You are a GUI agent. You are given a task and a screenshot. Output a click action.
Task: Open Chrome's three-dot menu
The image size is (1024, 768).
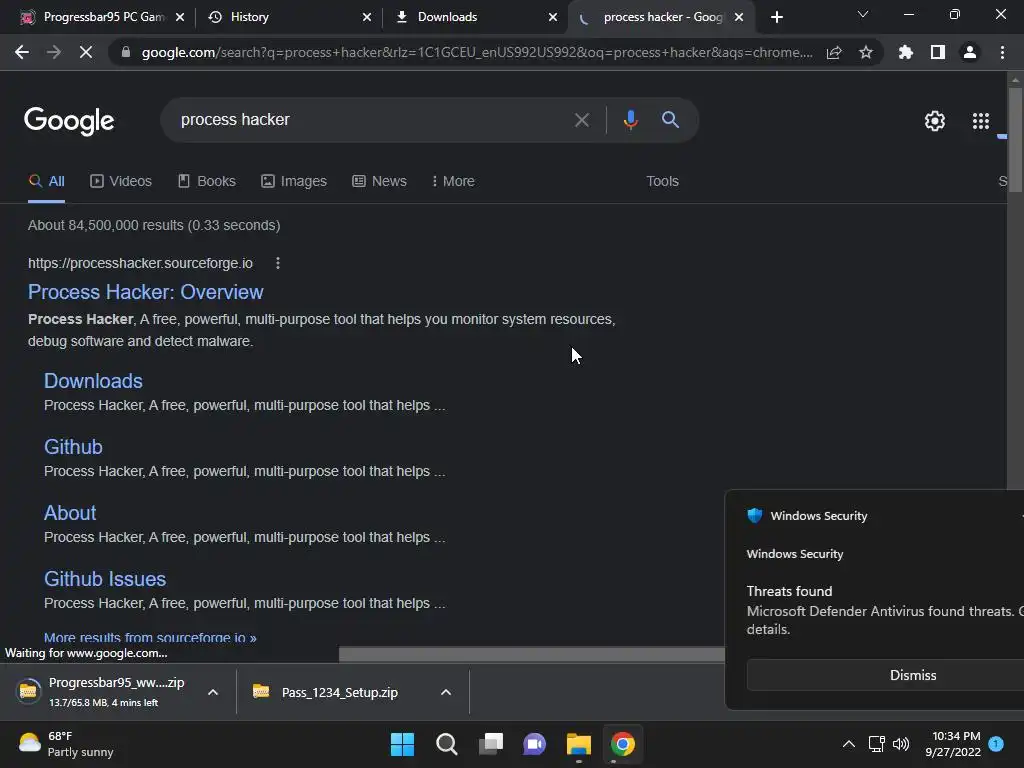[x=1002, y=52]
